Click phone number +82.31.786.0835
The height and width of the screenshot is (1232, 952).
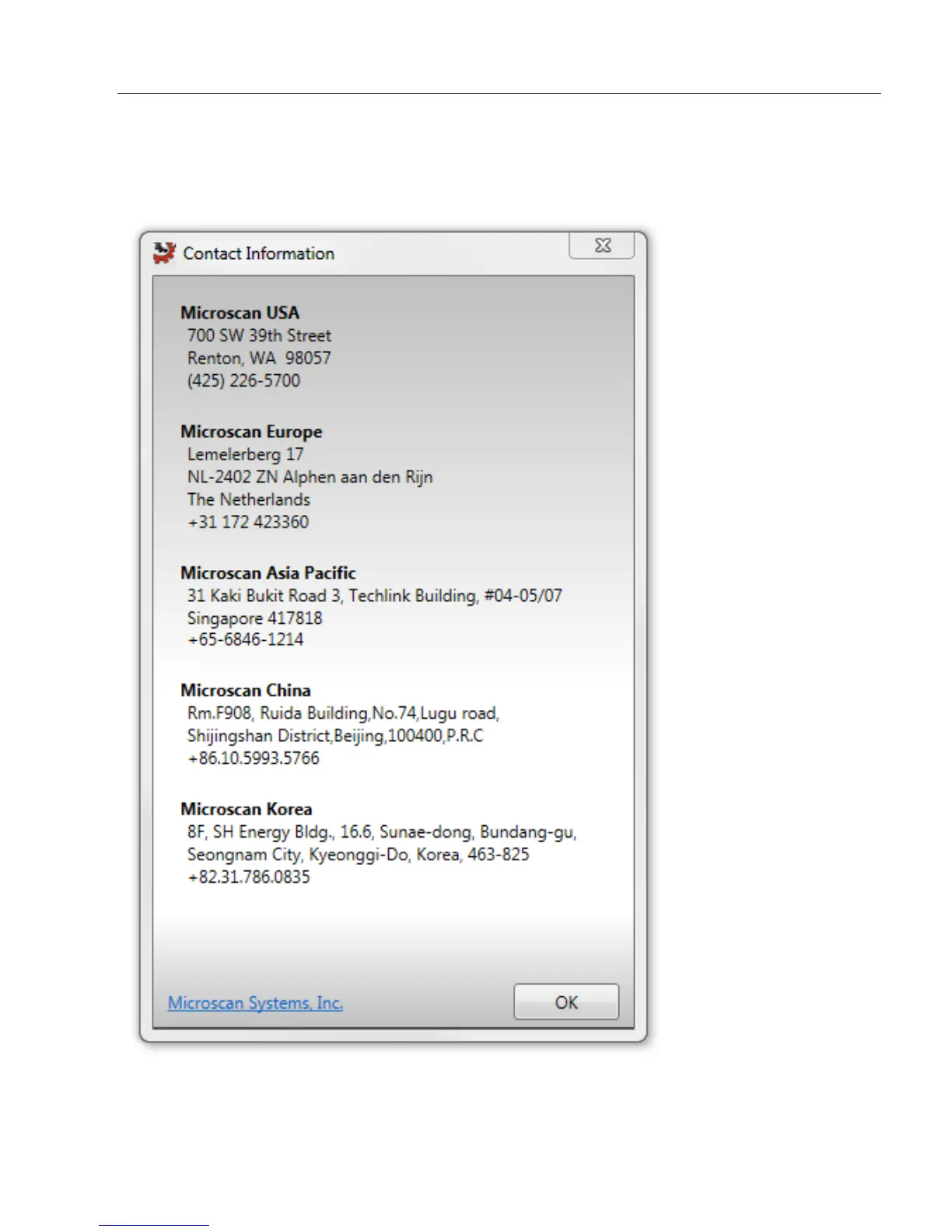pos(249,877)
